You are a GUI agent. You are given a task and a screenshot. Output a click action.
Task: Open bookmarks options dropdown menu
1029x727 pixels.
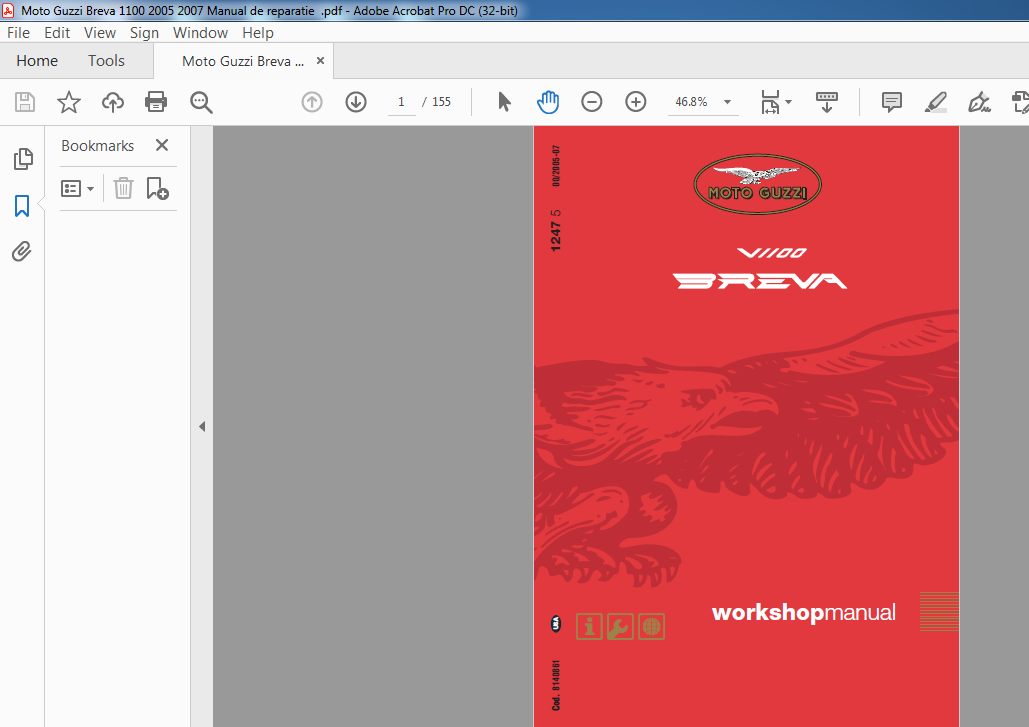(77, 189)
